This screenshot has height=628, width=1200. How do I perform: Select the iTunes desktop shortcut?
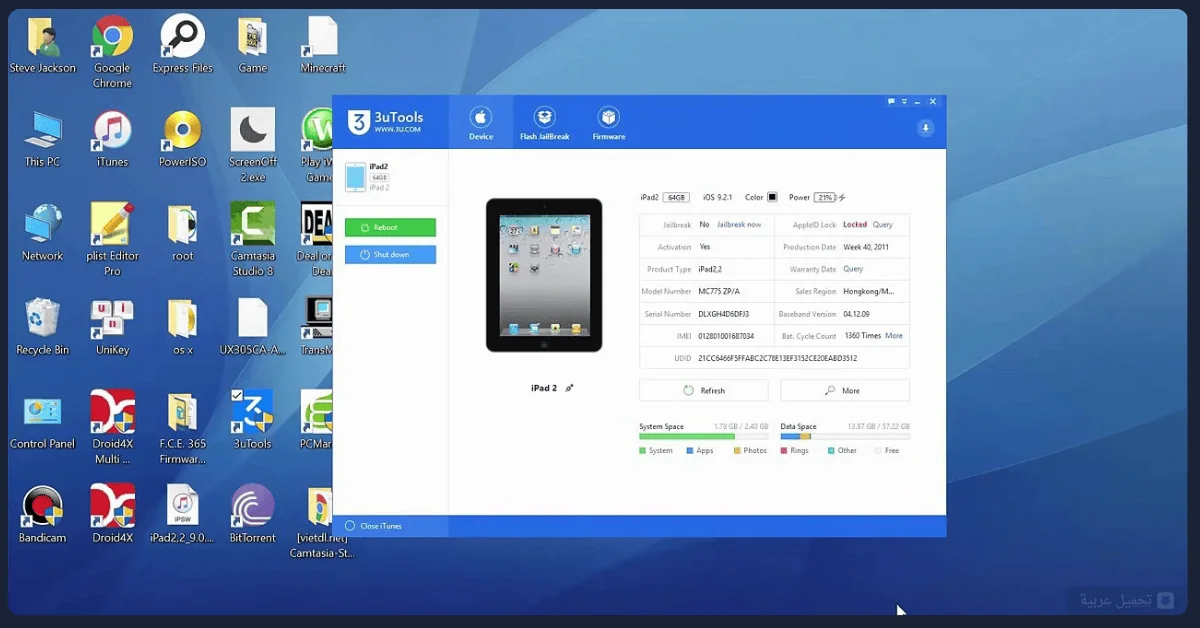112,139
